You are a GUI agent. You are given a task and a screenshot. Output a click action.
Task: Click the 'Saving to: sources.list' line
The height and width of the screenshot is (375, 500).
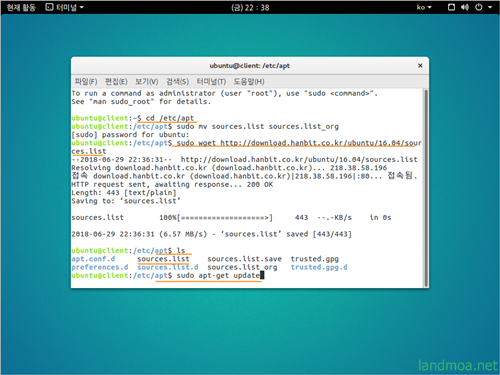(126, 201)
